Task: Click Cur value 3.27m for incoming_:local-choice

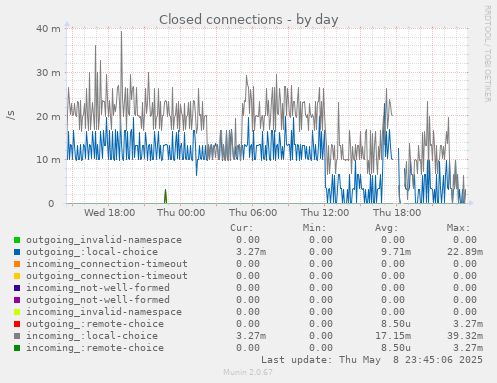Action: [x=251, y=336]
